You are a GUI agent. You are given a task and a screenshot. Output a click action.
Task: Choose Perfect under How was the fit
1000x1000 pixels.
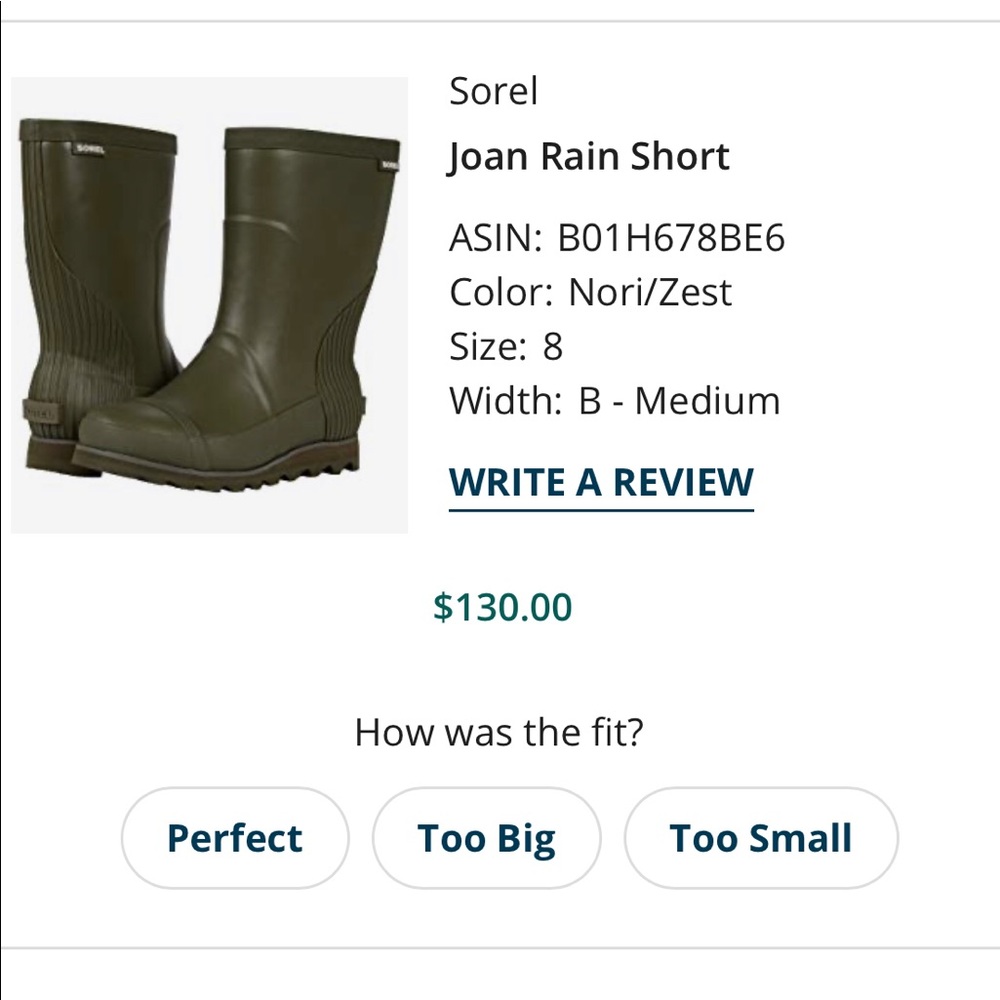coord(234,838)
